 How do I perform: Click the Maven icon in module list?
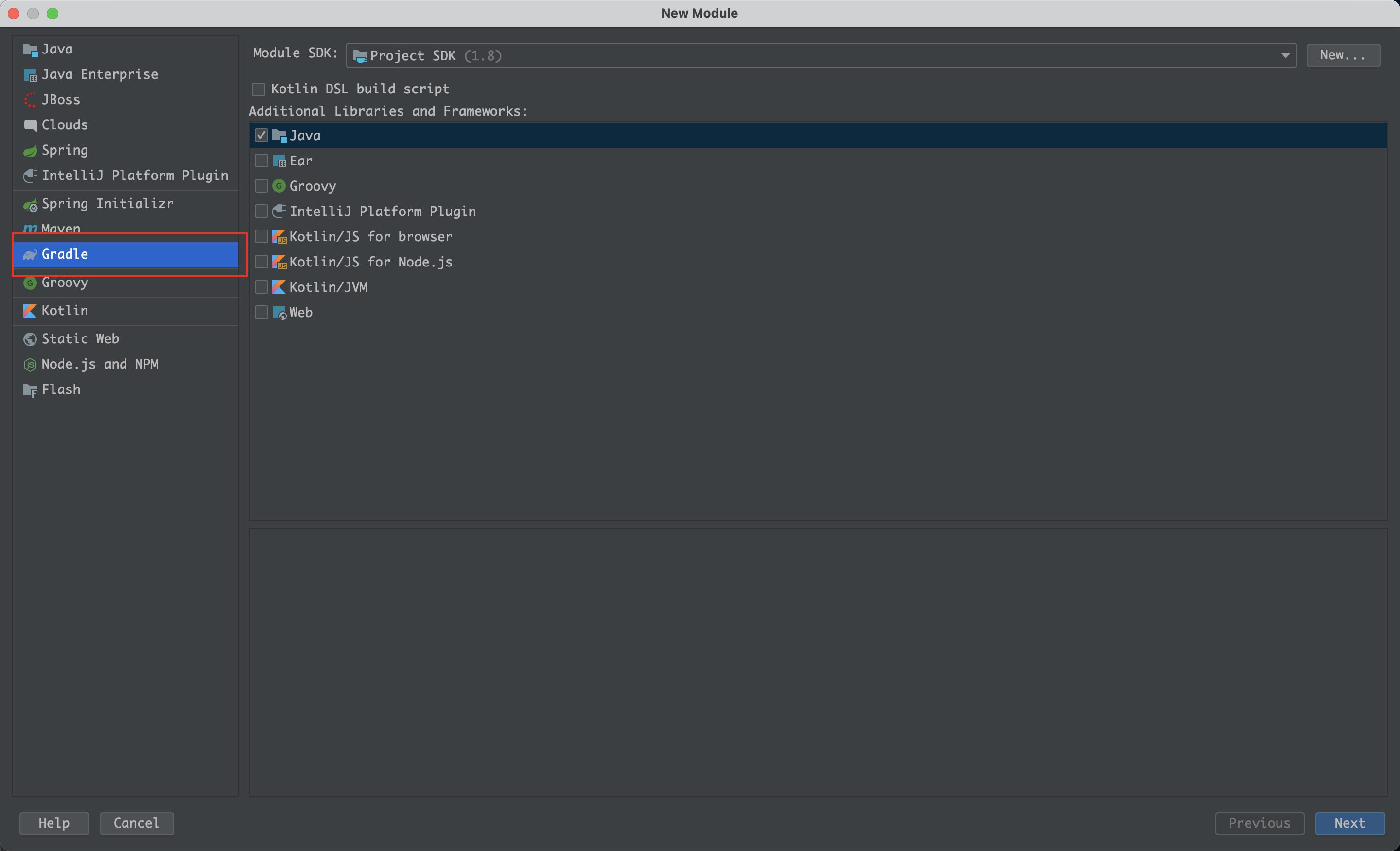tap(30, 229)
